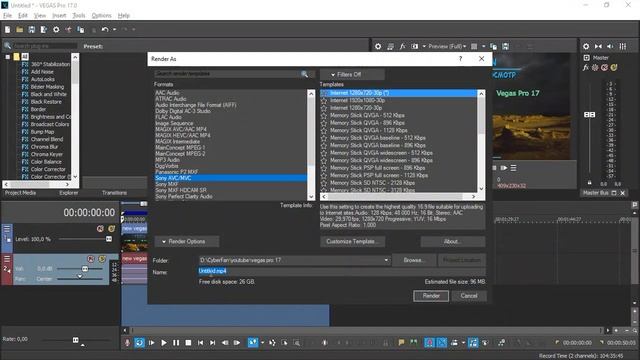Save snapshot to file icon in preview

[505, 46]
